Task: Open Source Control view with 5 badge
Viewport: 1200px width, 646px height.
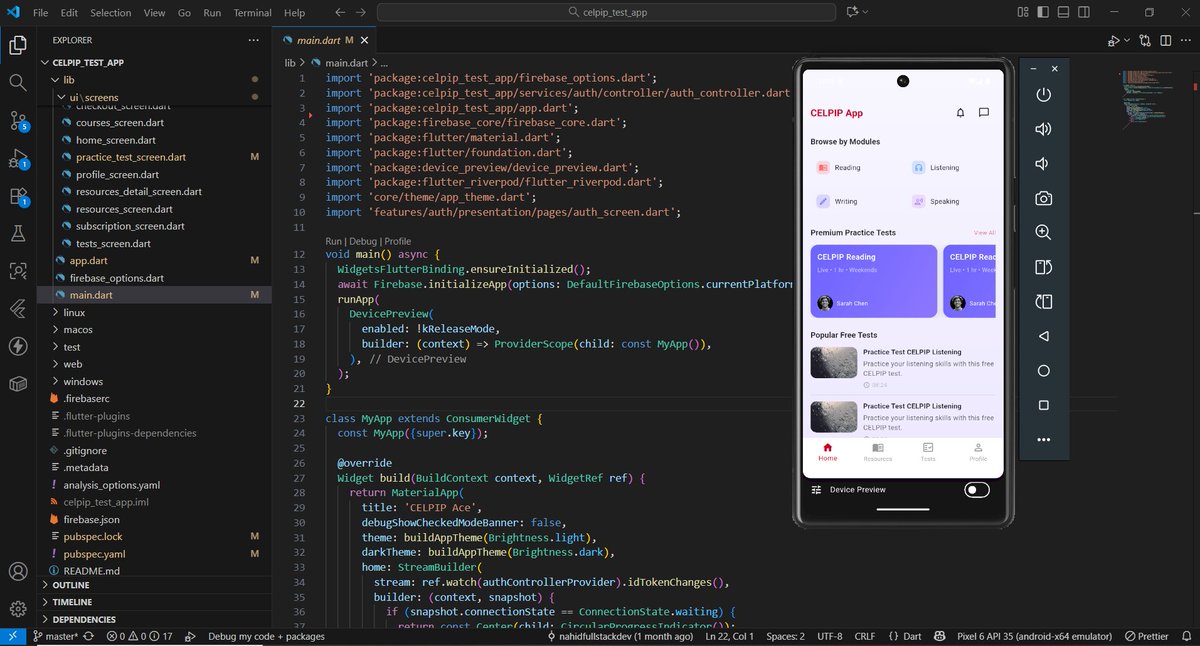Action: pyautogui.click(x=18, y=121)
